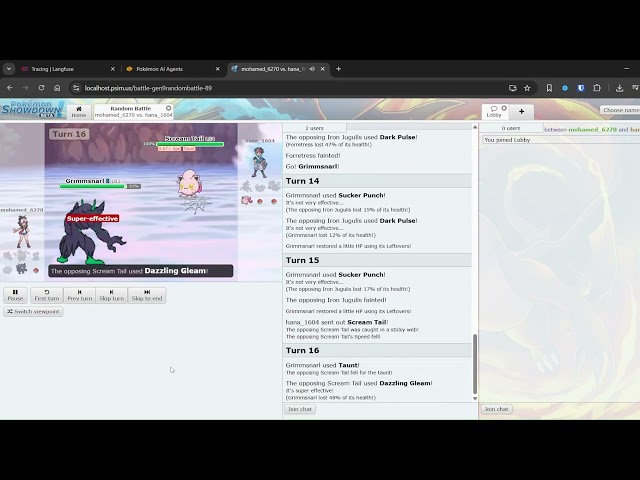Open the Bitwarden shield extension icon

(x=581, y=88)
